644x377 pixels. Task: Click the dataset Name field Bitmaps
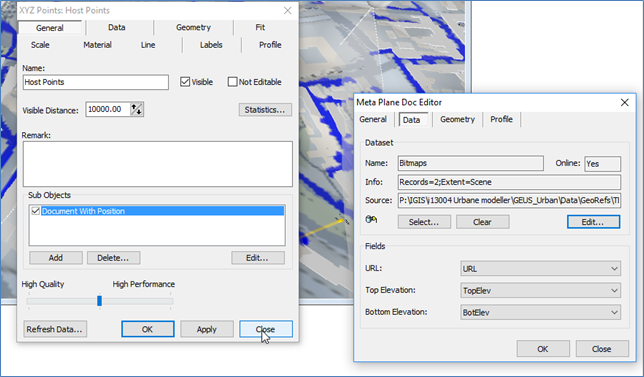pyautogui.click(x=471, y=163)
